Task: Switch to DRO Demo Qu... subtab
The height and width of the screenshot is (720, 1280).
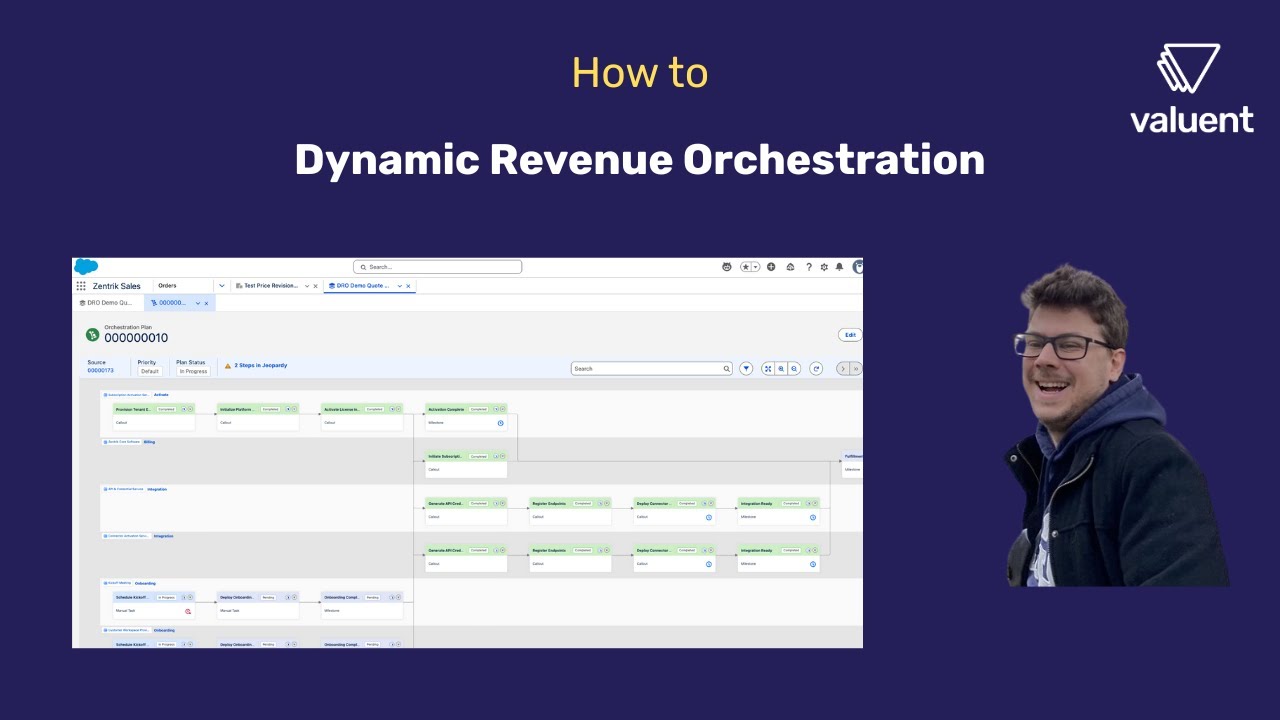Action: pyautogui.click(x=106, y=303)
